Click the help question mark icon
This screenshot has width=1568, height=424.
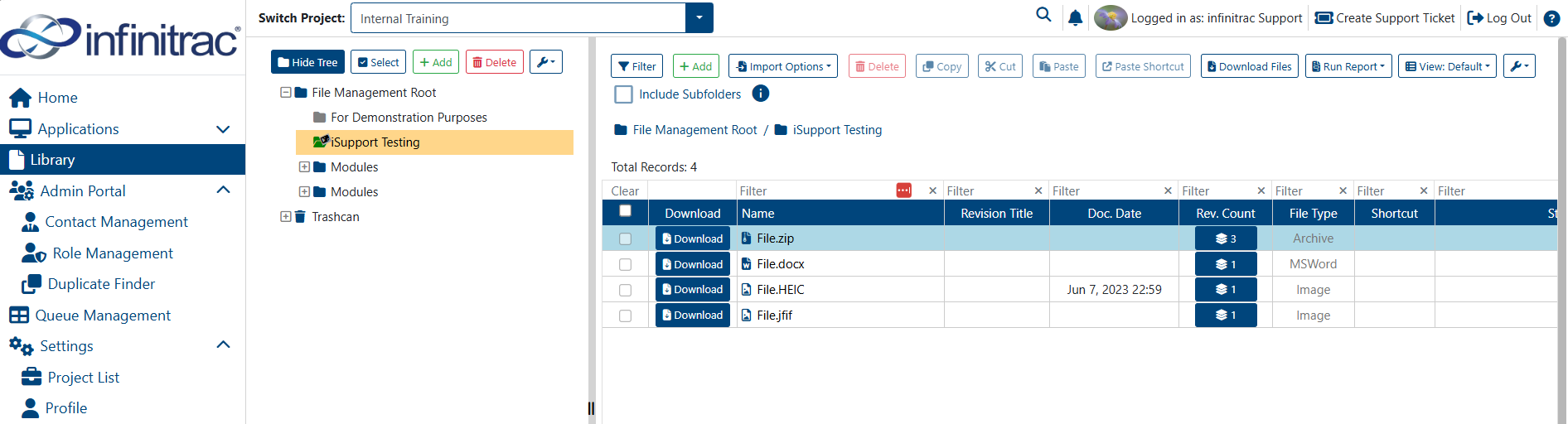[1551, 18]
